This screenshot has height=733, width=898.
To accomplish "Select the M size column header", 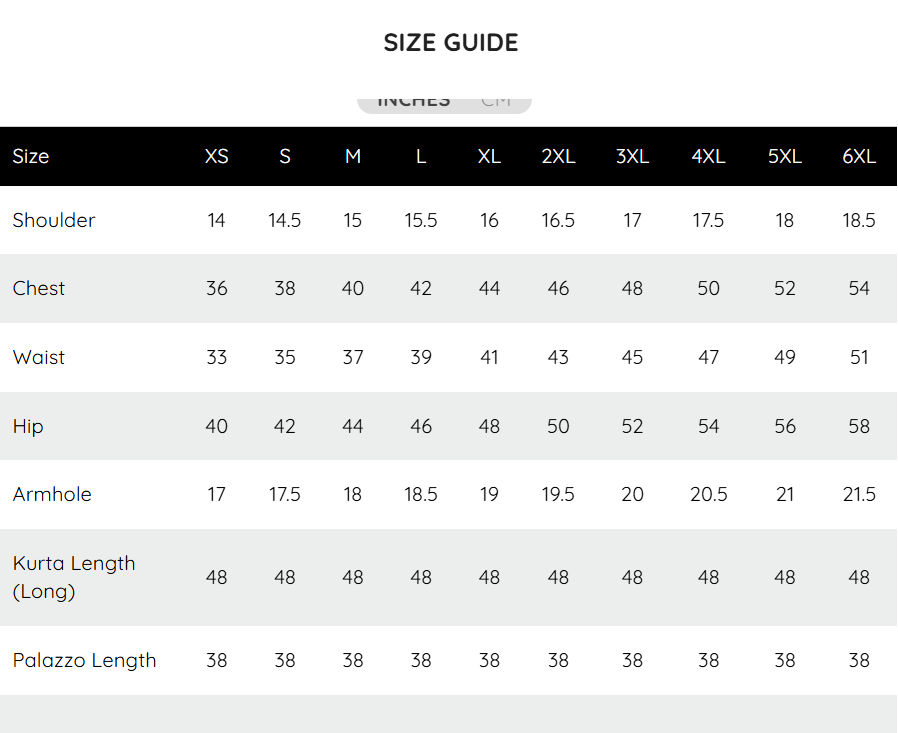I will [x=353, y=157].
